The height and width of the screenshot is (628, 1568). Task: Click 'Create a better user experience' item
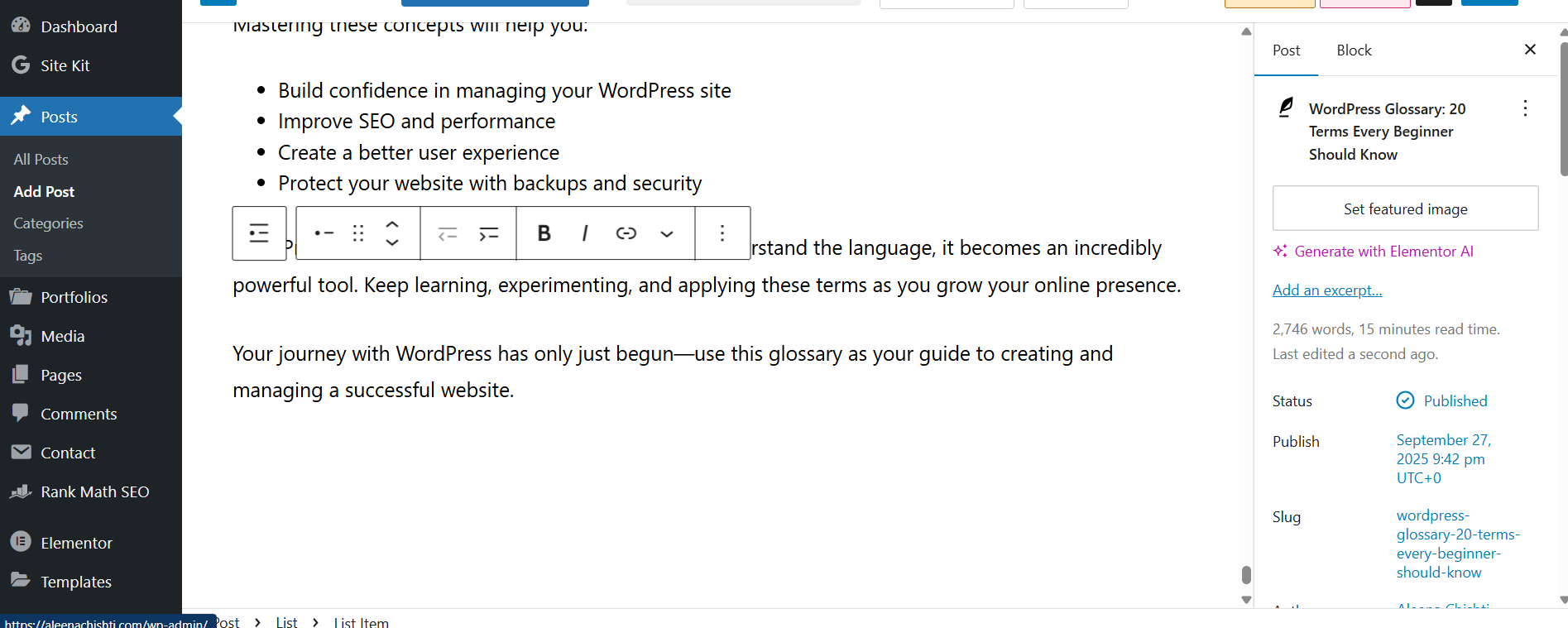tap(419, 153)
